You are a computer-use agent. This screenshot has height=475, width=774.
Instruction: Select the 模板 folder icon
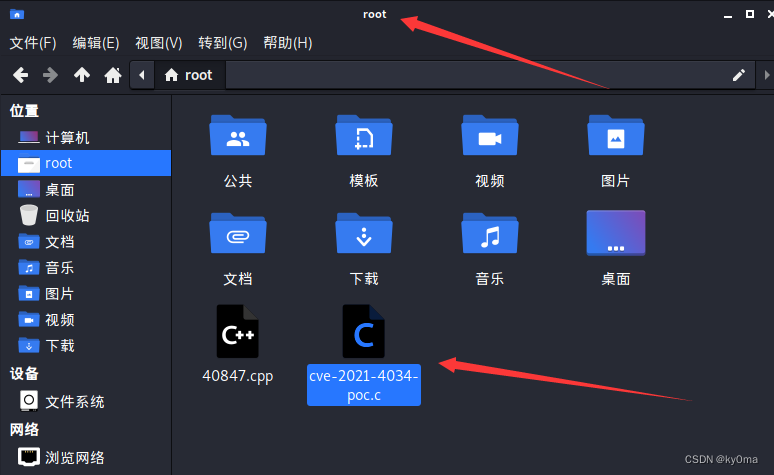[x=364, y=136]
